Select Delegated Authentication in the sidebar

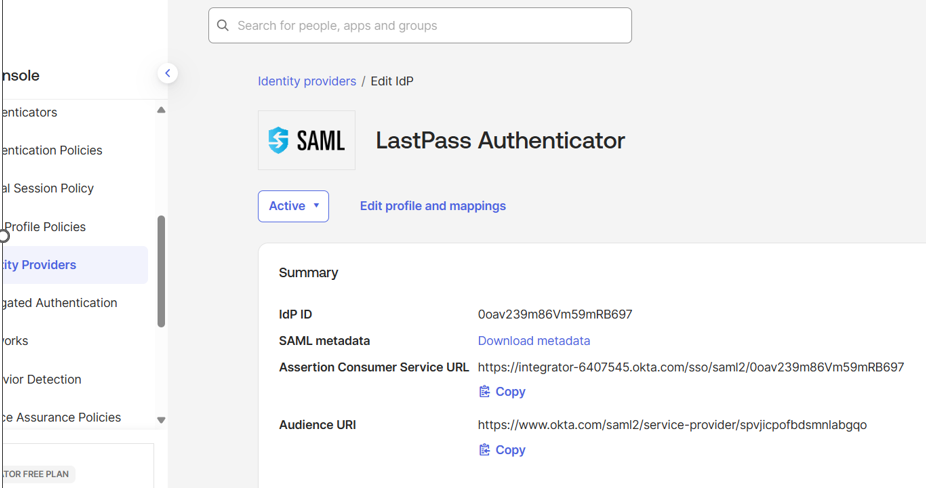(60, 303)
